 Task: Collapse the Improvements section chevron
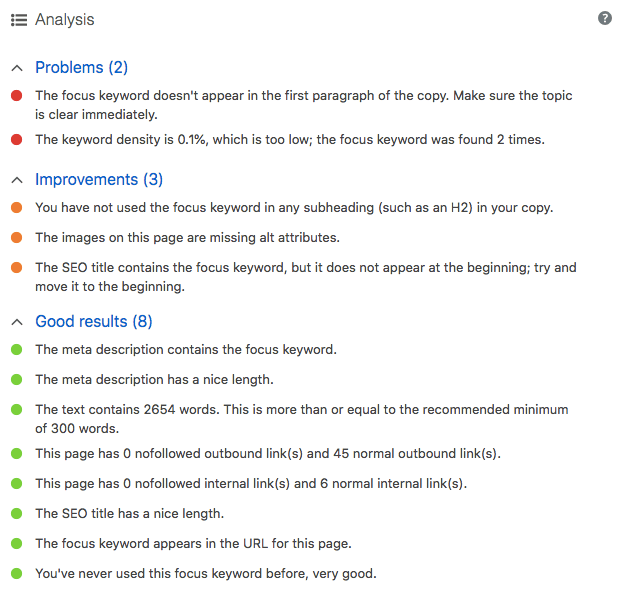tap(16, 180)
